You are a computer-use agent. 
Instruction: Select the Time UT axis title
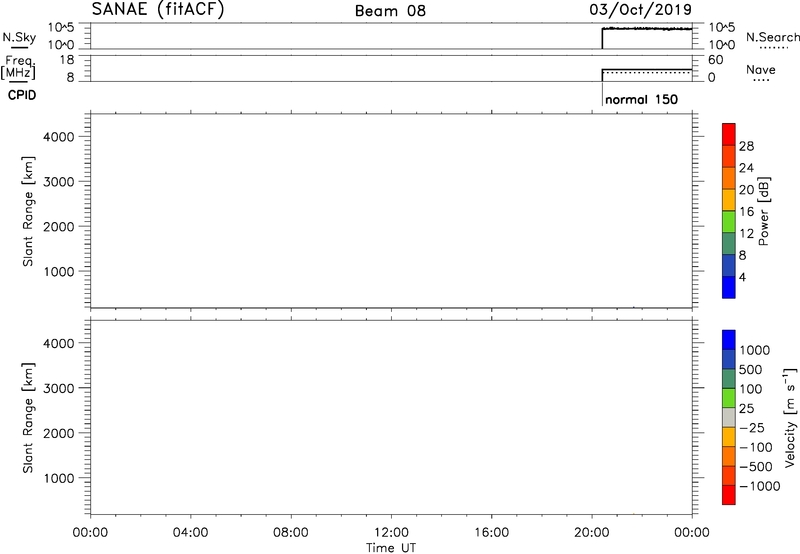(x=391, y=547)
